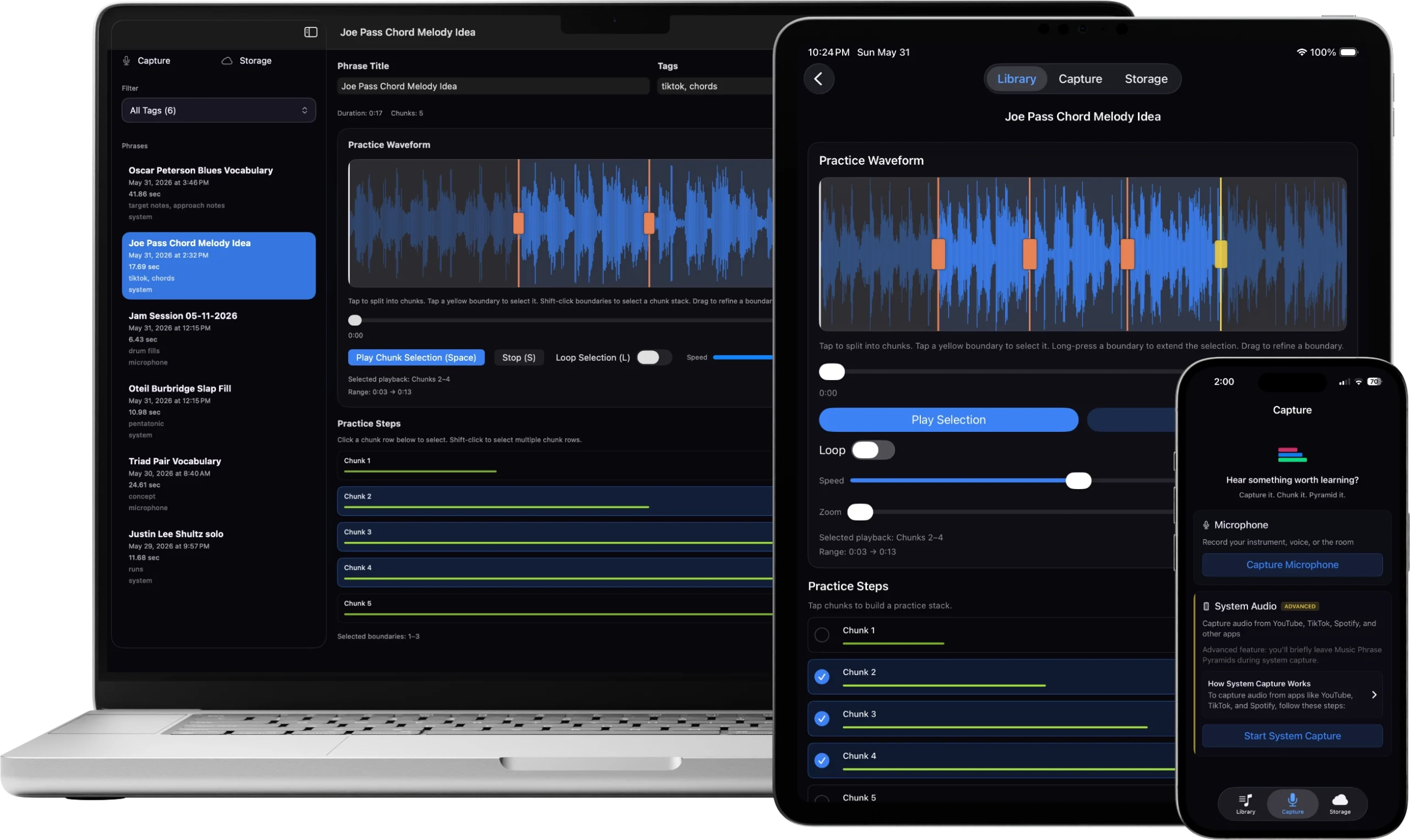Open Library tab icon on phone

click(x=1245, y=804)
